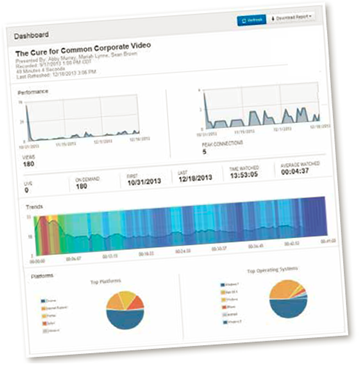Click the iPhone legend entry
The image size is (360, 365).
pos(230,307)
